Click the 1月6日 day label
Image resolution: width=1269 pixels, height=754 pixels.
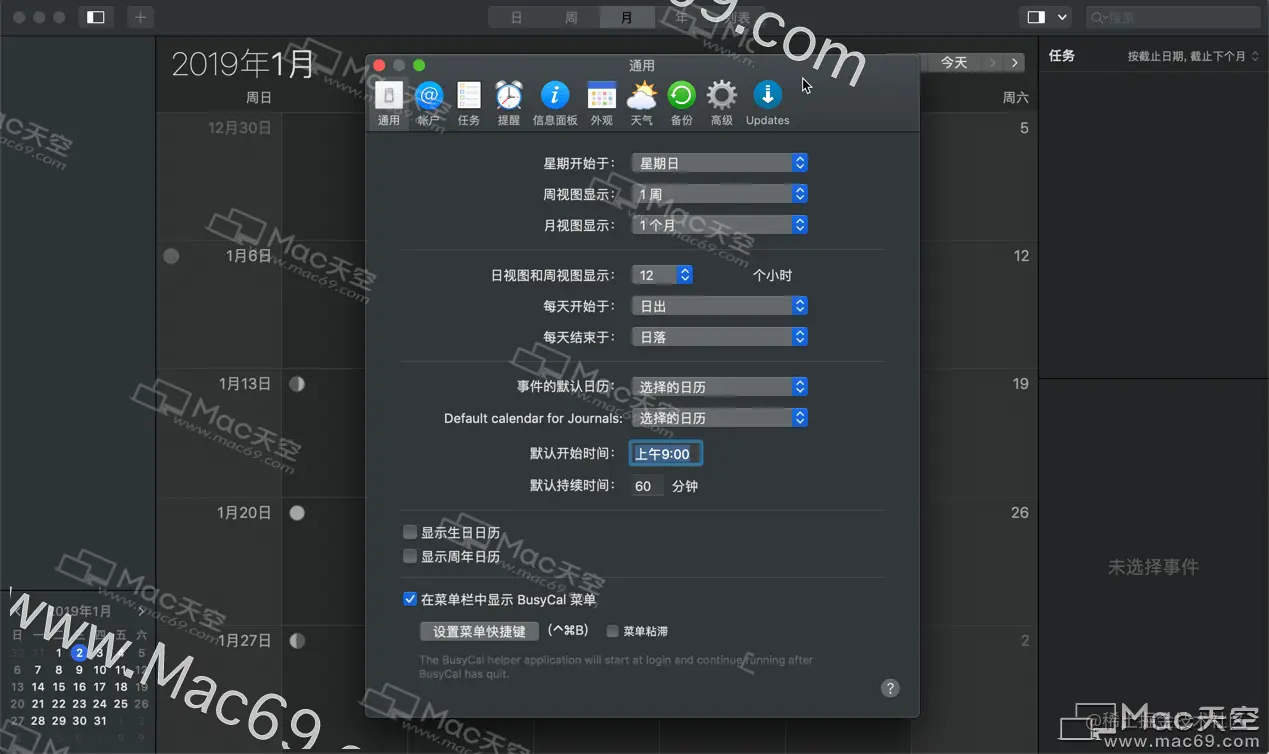248,256
